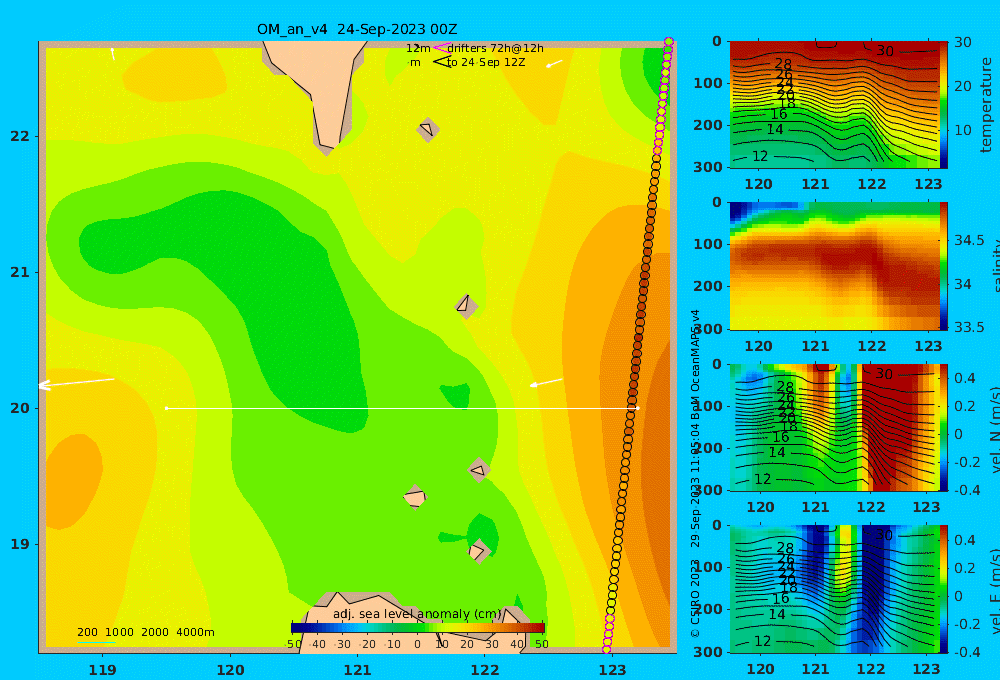This screenshot has height=680, width=1000.
Task: Click the '33.5' salinity colorbar tick
Action: [x=969, y=327]
